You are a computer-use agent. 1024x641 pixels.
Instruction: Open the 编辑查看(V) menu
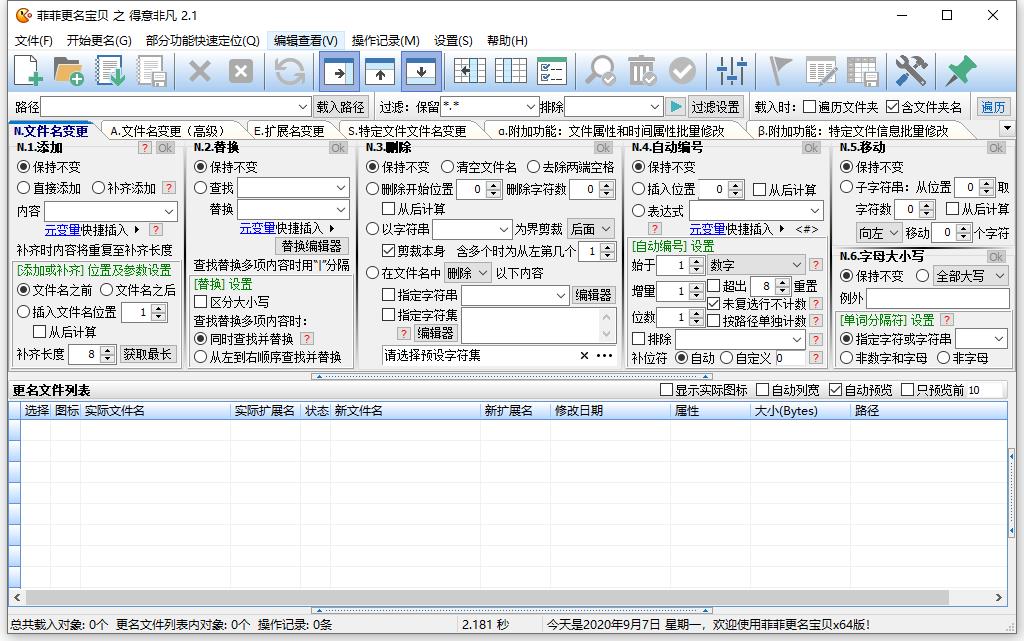click(x=305, y=41)
